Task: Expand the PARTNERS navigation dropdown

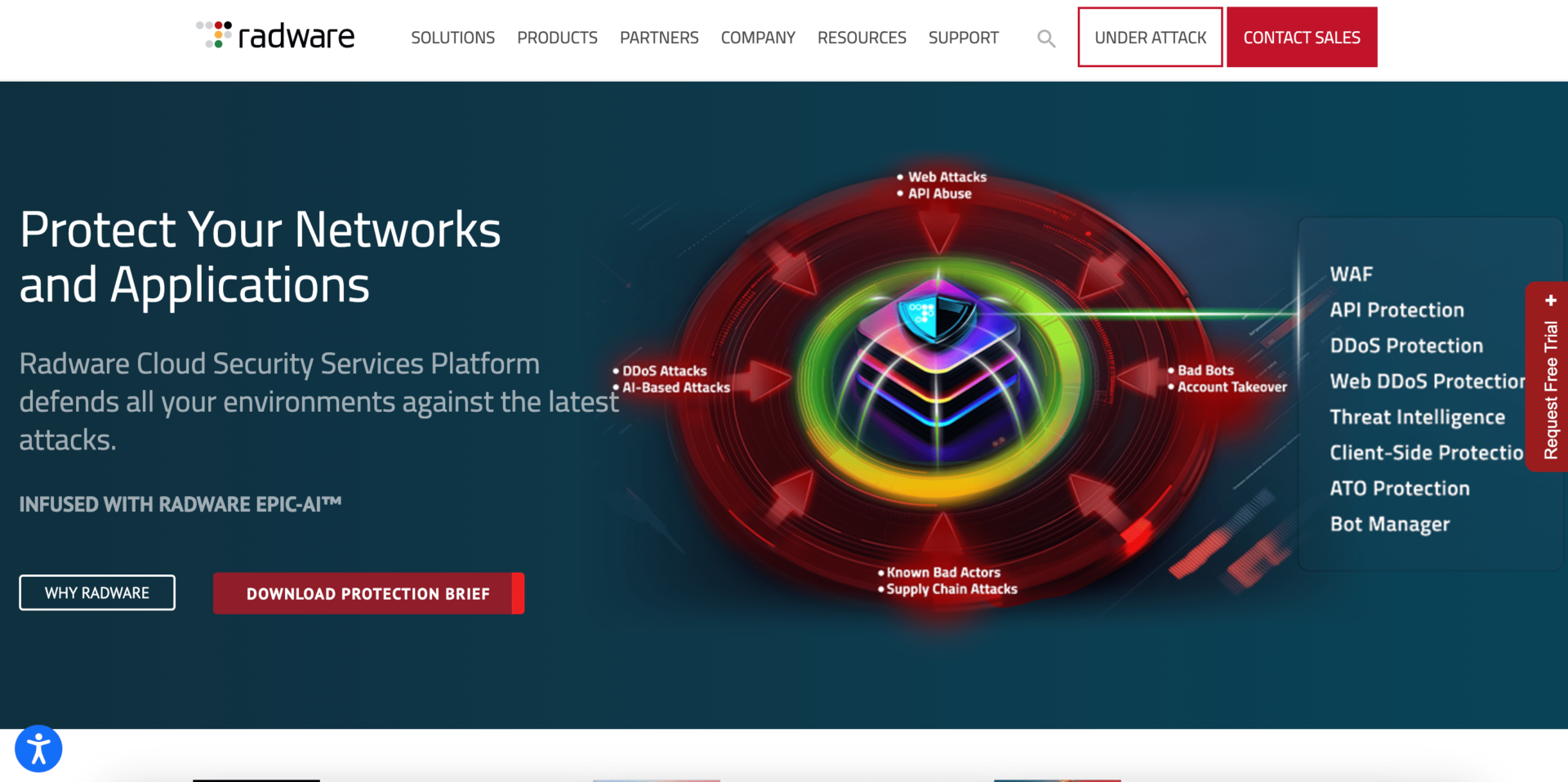Action: click(659, 37)
